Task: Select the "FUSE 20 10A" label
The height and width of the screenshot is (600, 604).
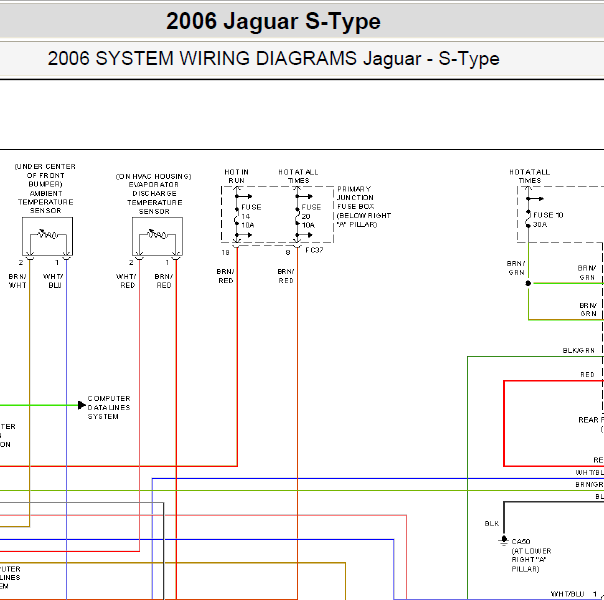Action: (x=311, y=216)
